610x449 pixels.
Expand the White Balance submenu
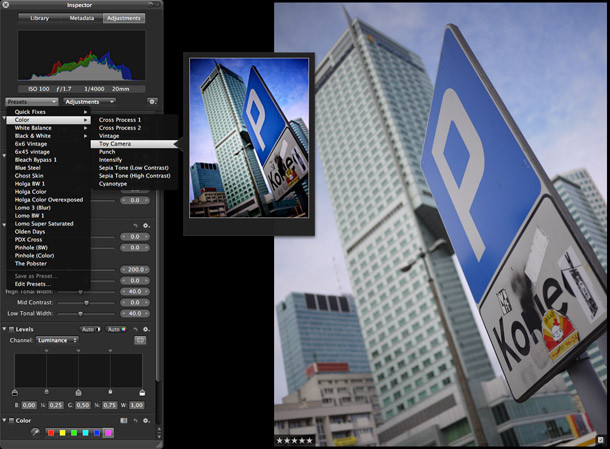[49, 128]
